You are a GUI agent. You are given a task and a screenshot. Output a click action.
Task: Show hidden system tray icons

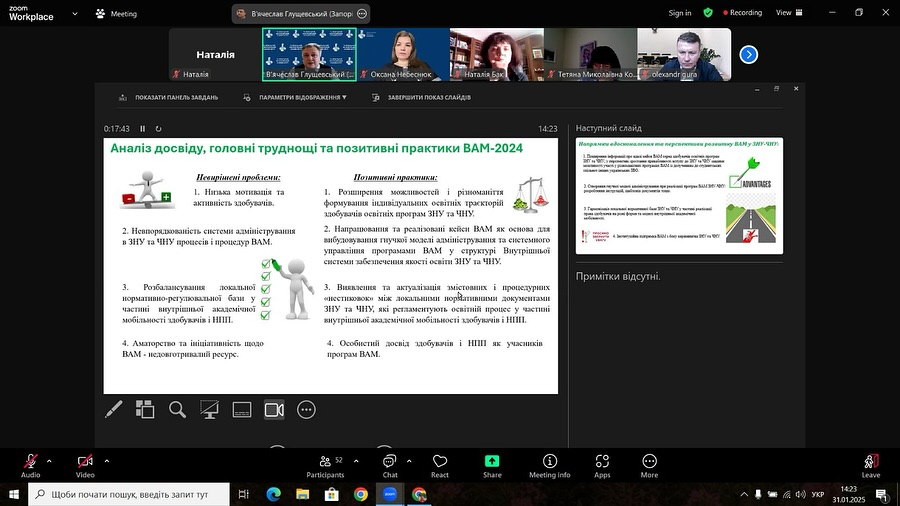point(744,494)
